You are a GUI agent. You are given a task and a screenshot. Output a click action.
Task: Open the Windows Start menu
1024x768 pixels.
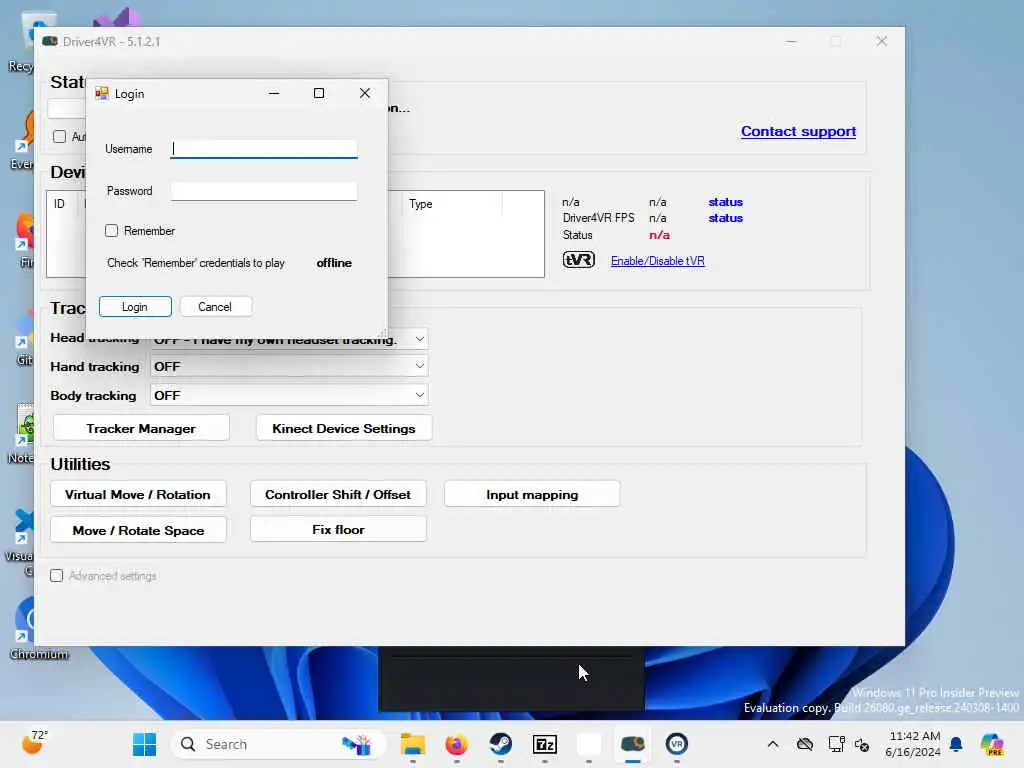(144, 744)
